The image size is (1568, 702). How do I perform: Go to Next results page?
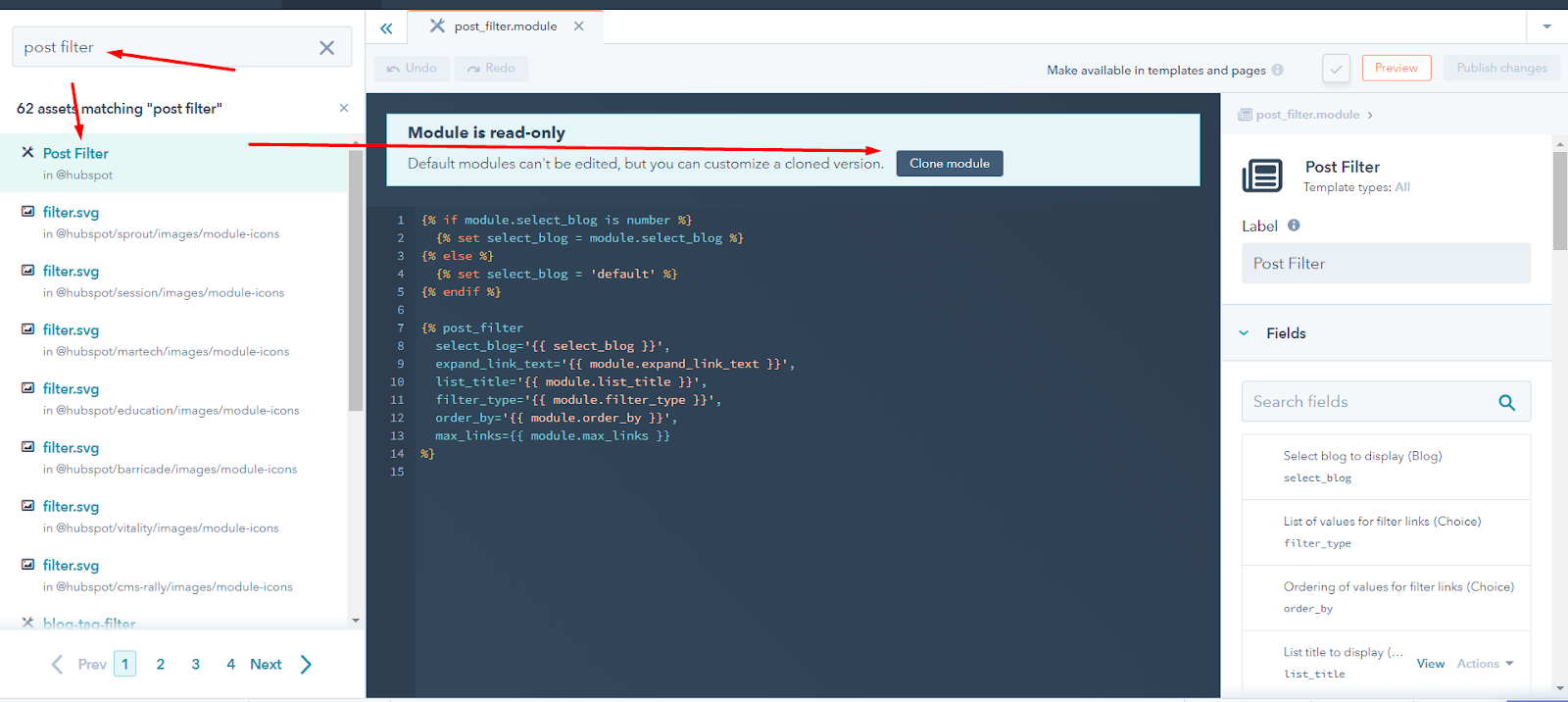coord(281,664)
